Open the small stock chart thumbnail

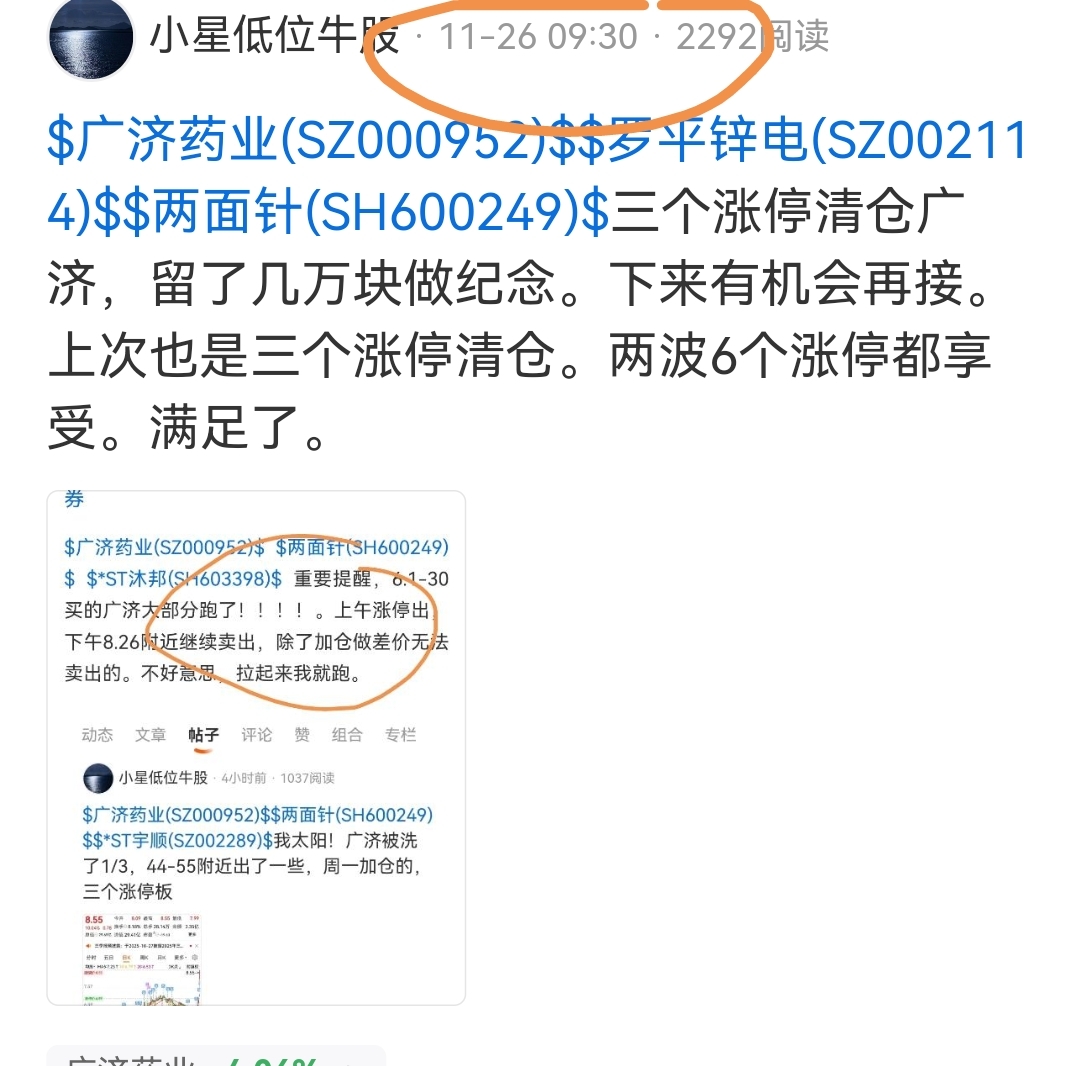click(x=142, y=959)
